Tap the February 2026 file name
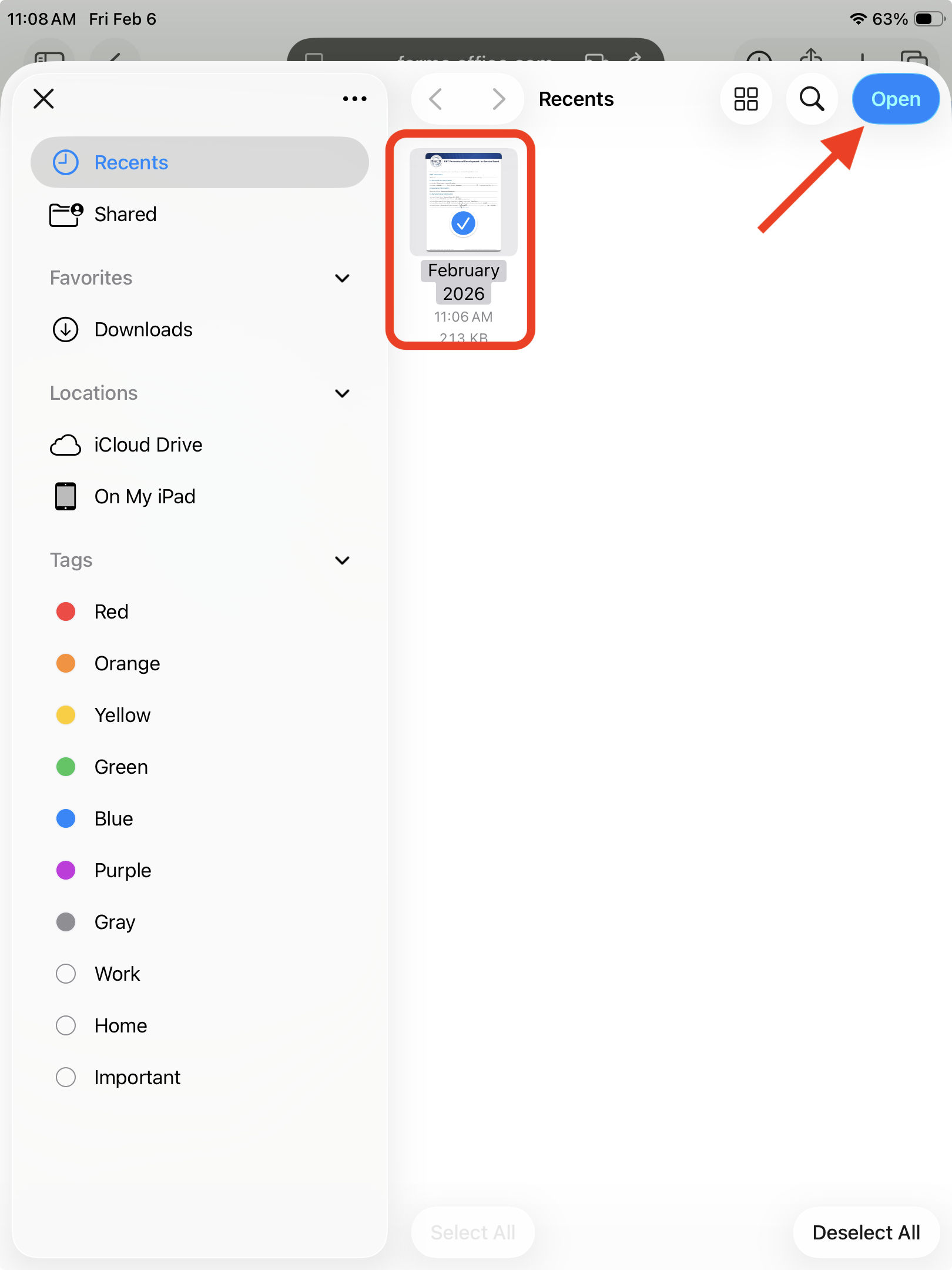Viewport: 952px width, 1270px height. (x=464, y=282)
